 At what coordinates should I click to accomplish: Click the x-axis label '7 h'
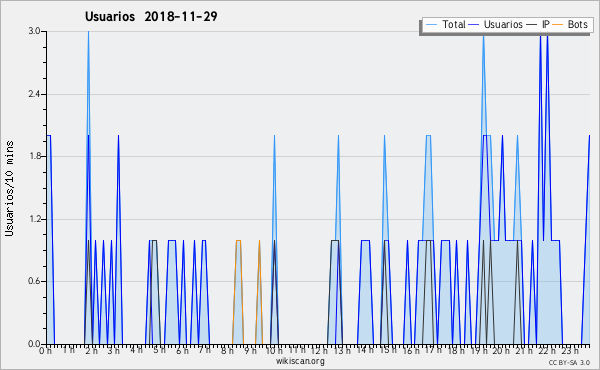pos(205,350)
